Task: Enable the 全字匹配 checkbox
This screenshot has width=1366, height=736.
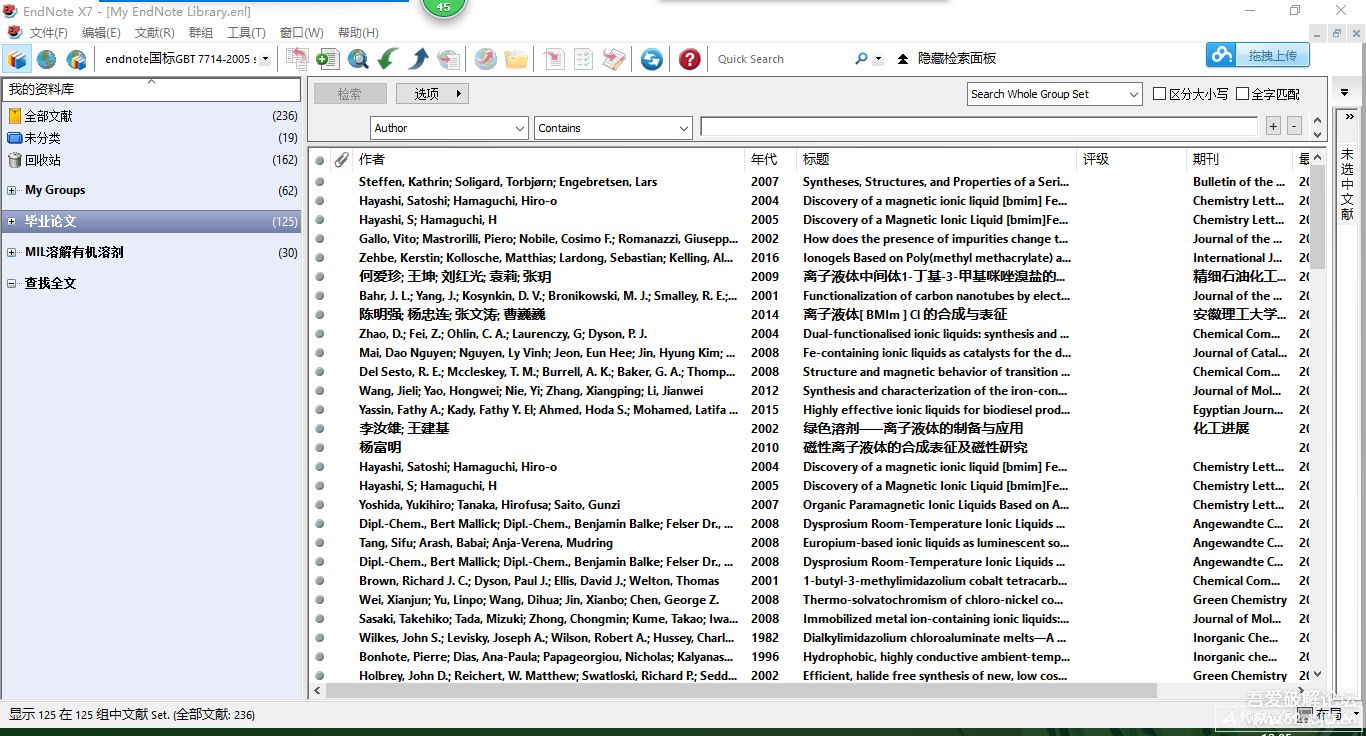Action: [1243, 94]
